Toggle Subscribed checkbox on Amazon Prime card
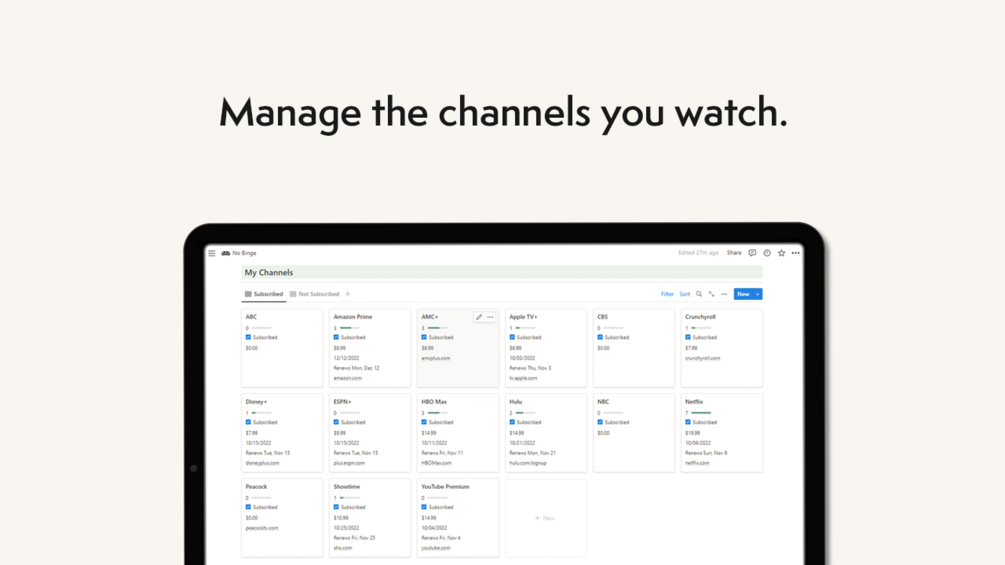 coord(336,337)
